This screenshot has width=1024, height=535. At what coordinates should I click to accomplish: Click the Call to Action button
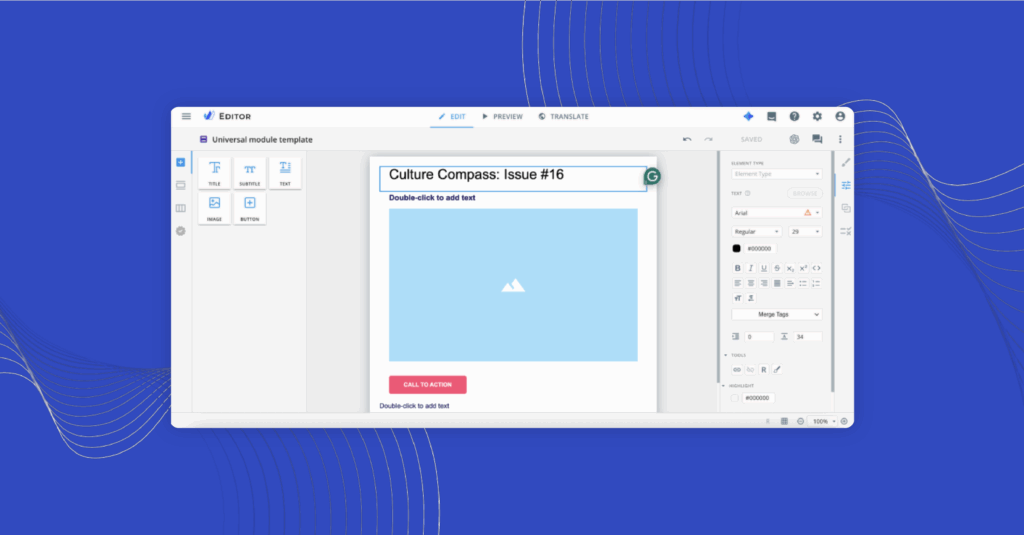tap(427, 384)
